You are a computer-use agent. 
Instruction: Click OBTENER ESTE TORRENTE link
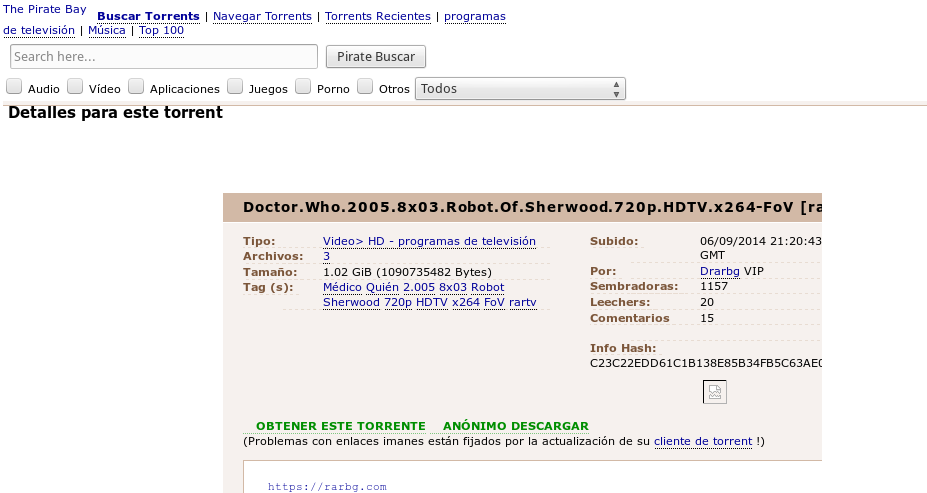(x=341, y=426)
